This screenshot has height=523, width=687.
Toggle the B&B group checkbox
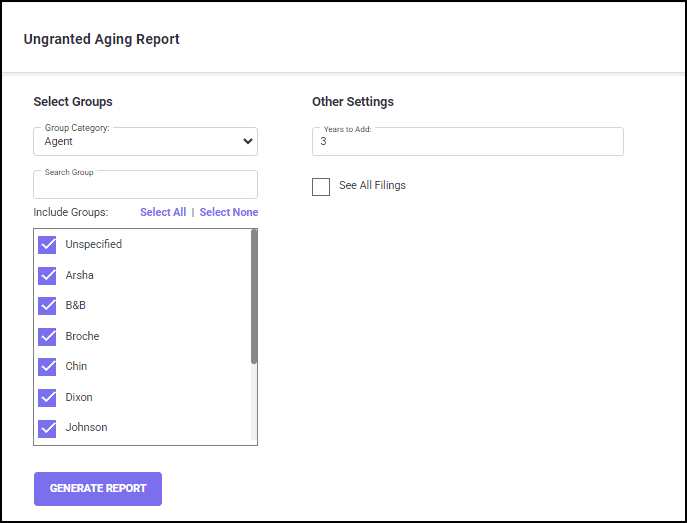tap(47, 306)
